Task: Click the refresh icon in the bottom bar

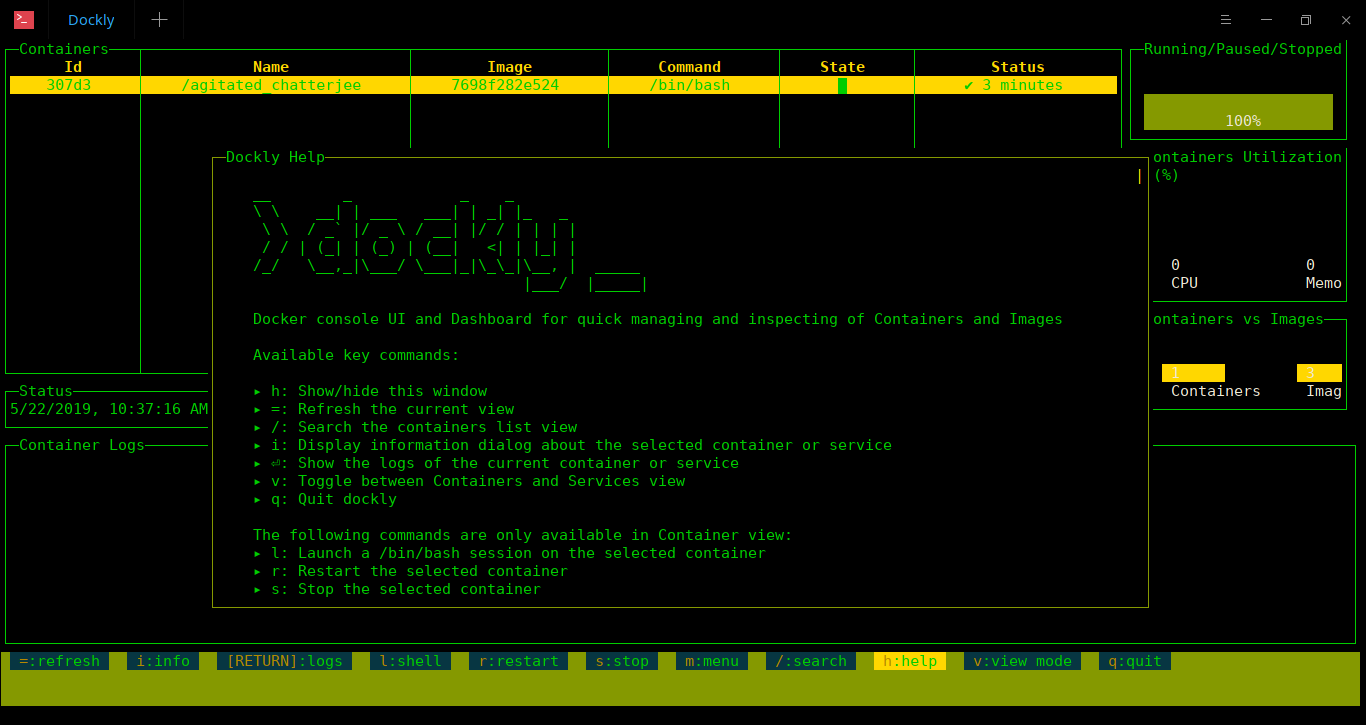Action: coord(58,660)
